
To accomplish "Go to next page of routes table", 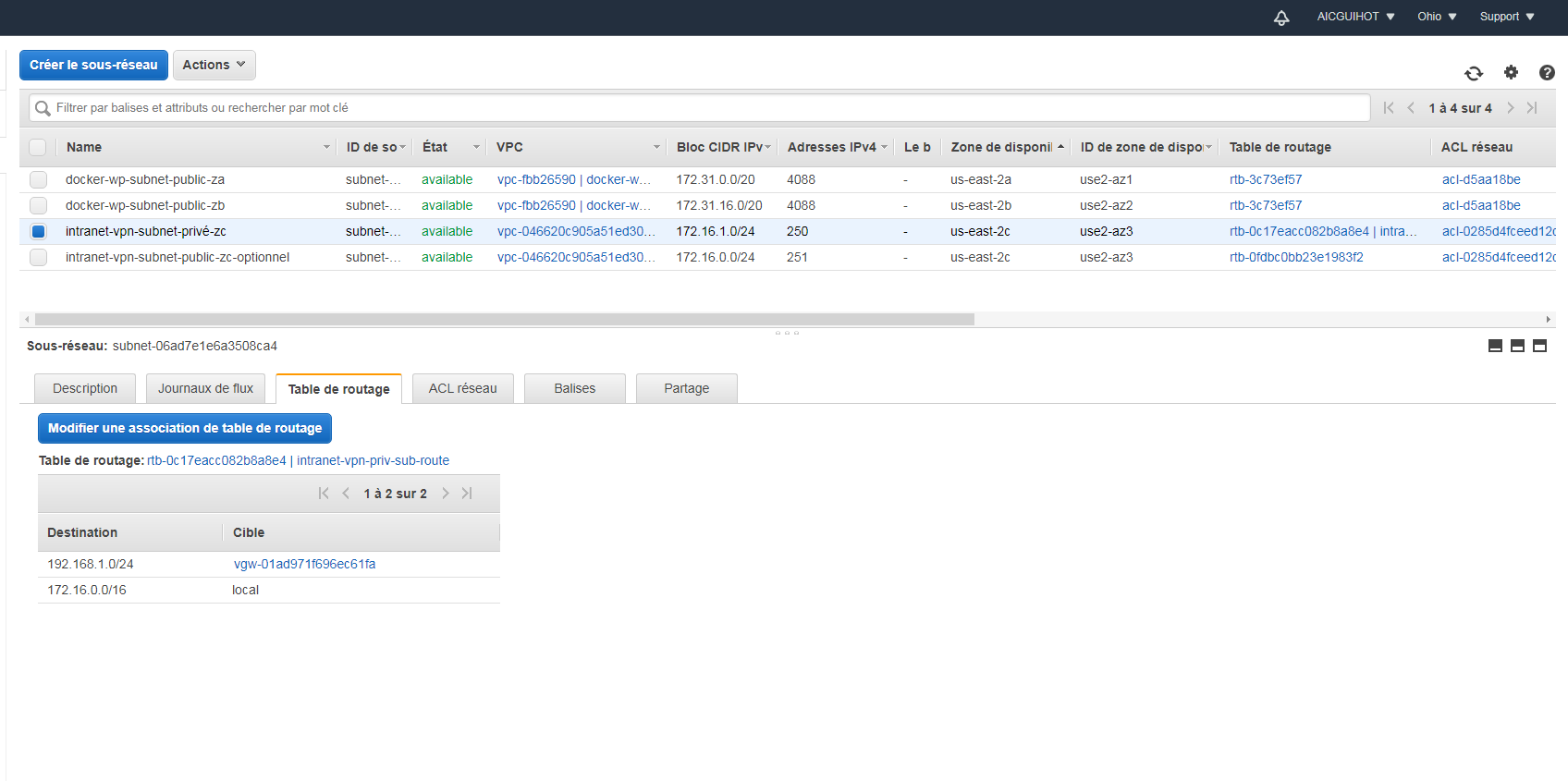I will [x=446, y=494].
